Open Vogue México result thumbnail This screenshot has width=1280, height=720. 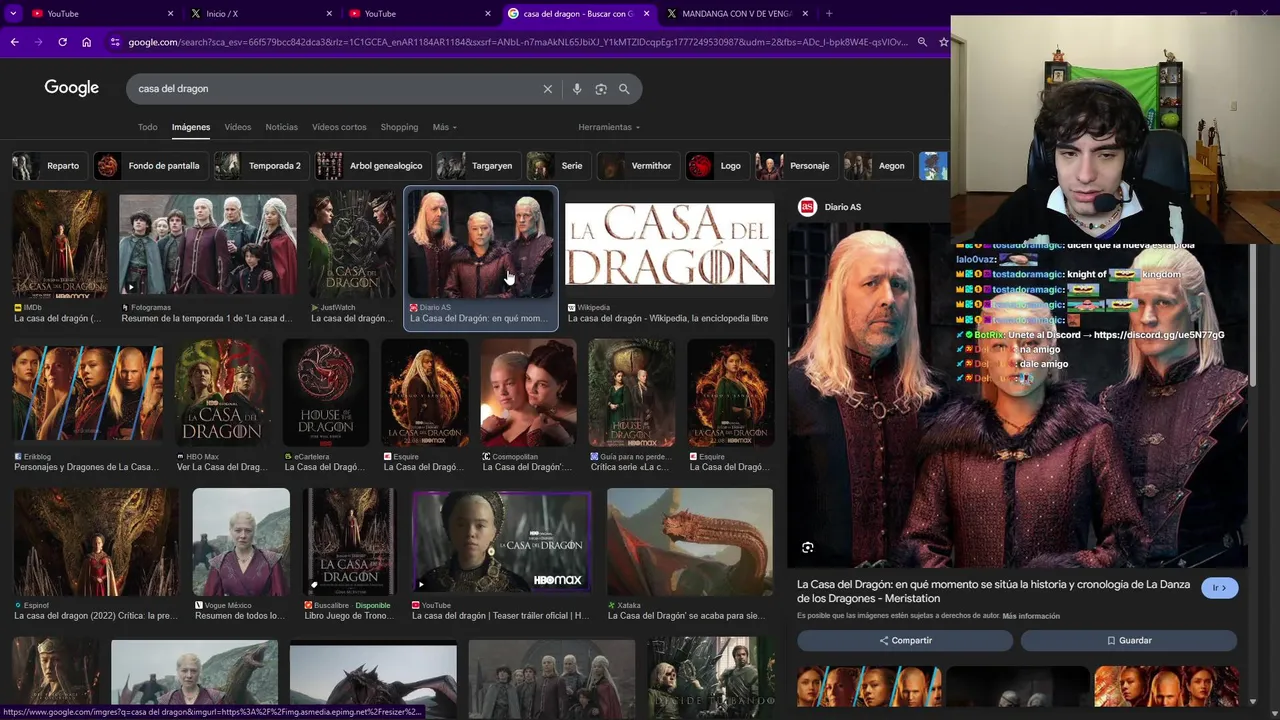241,542
